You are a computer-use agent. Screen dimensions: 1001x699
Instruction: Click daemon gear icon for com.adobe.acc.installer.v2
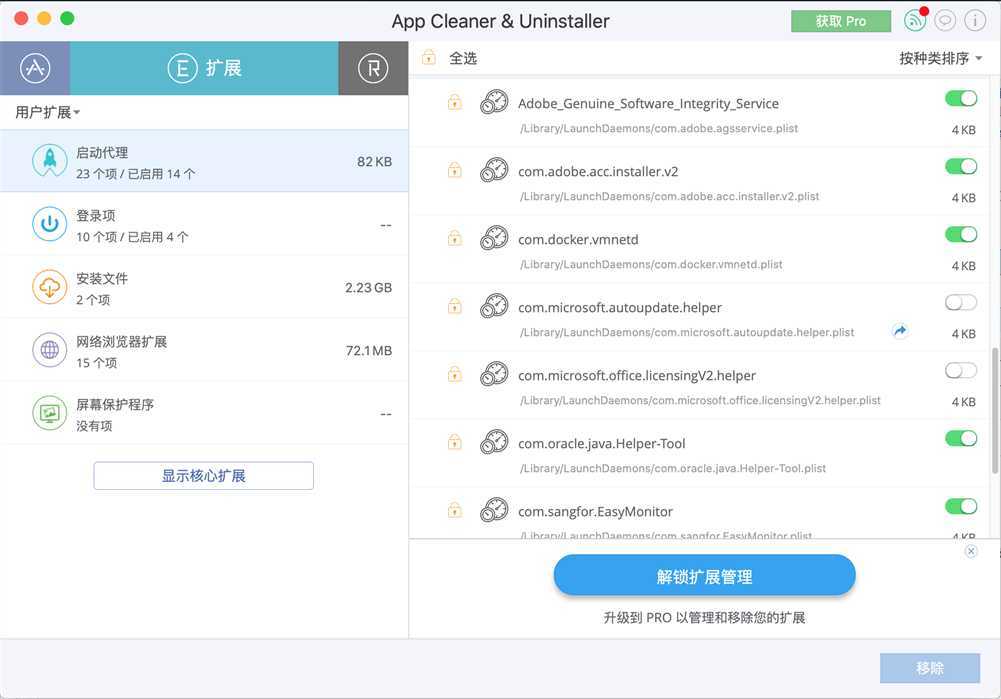pos(494,170)
